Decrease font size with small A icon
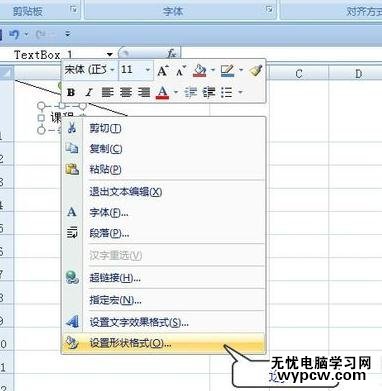Screen dimensions: 382x391 click(x=181, y=71)
